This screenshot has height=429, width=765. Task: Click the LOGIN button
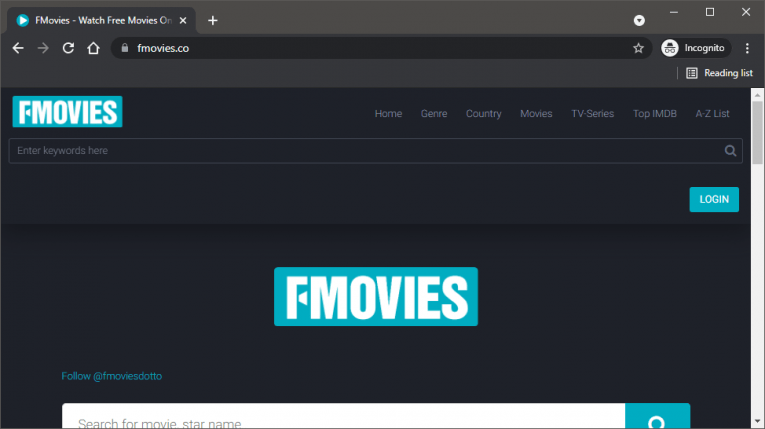[x=714, y=199]
